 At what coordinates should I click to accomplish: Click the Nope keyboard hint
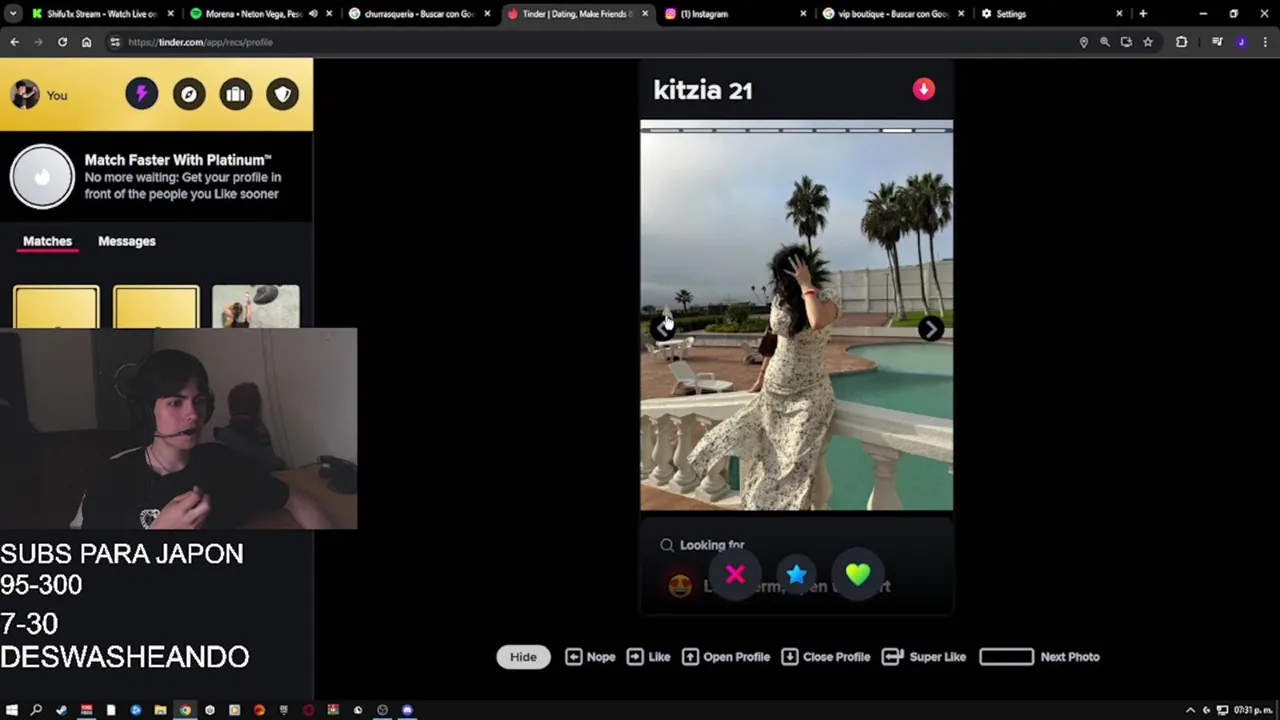click(x=590, y=657)
